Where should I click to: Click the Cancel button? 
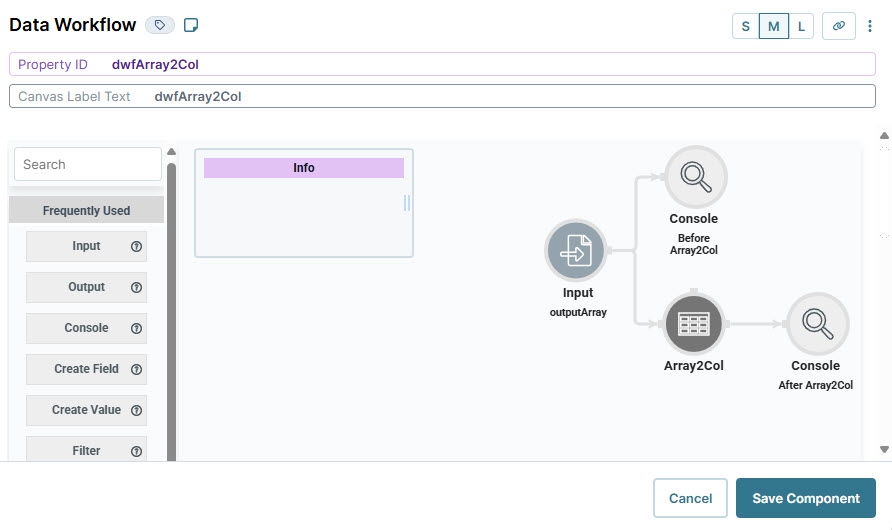(690, 498)
